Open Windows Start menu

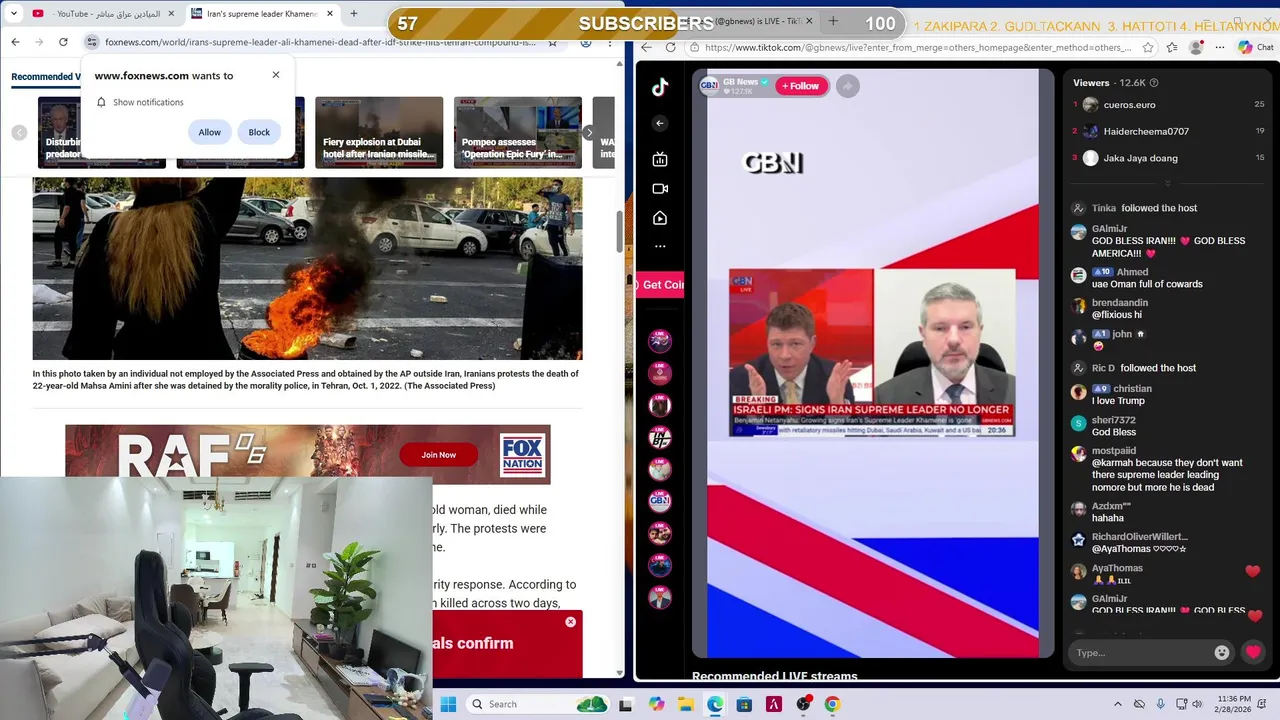coord(448,704)
